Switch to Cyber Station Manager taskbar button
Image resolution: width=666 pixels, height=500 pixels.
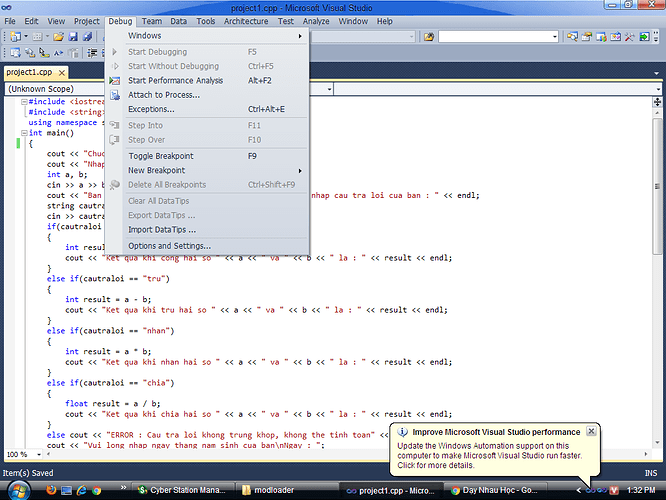pyautogui.click(x=184, y=490)
